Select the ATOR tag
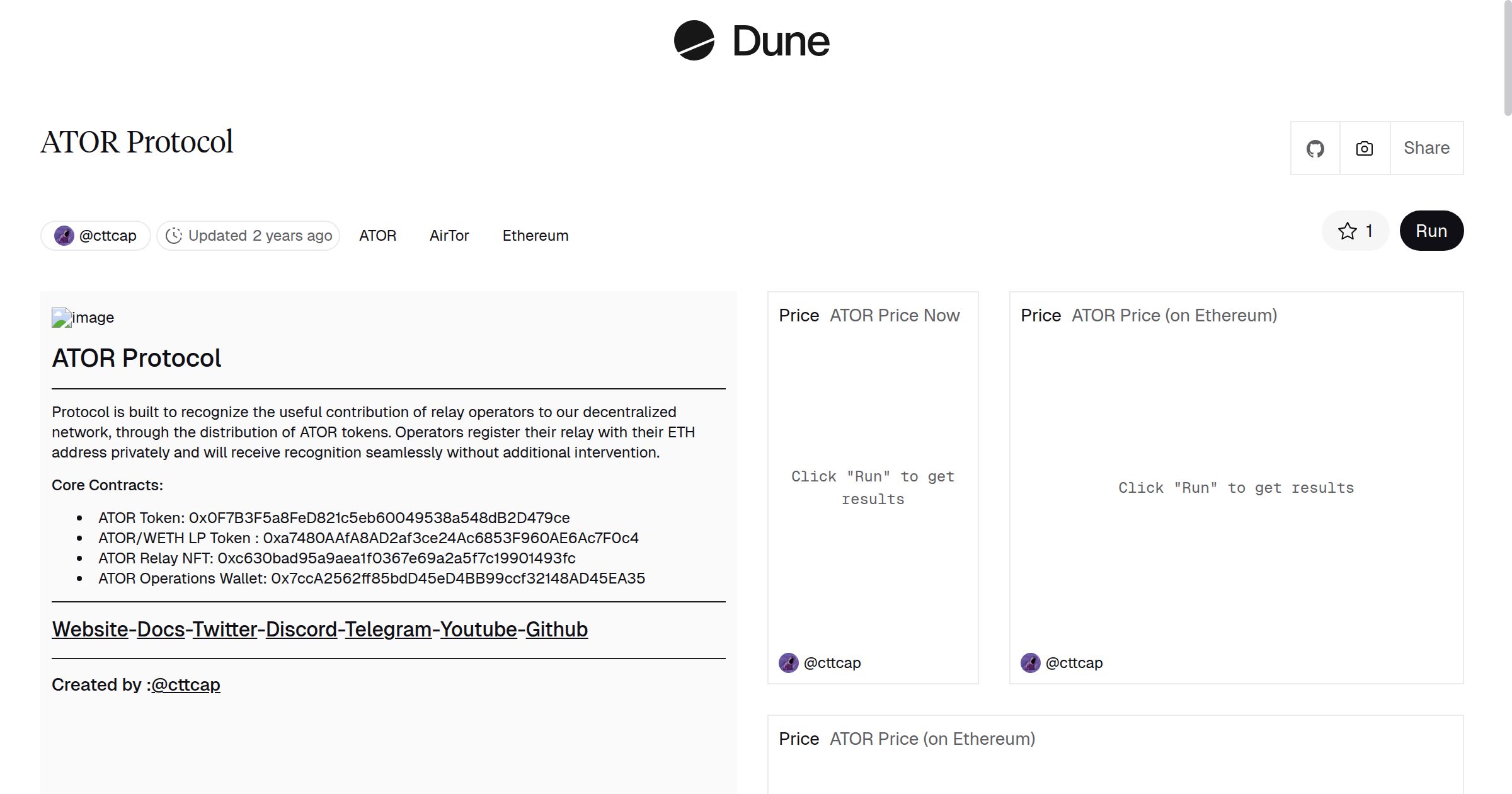The image size is (1512, 794). [x=377, y=236]
